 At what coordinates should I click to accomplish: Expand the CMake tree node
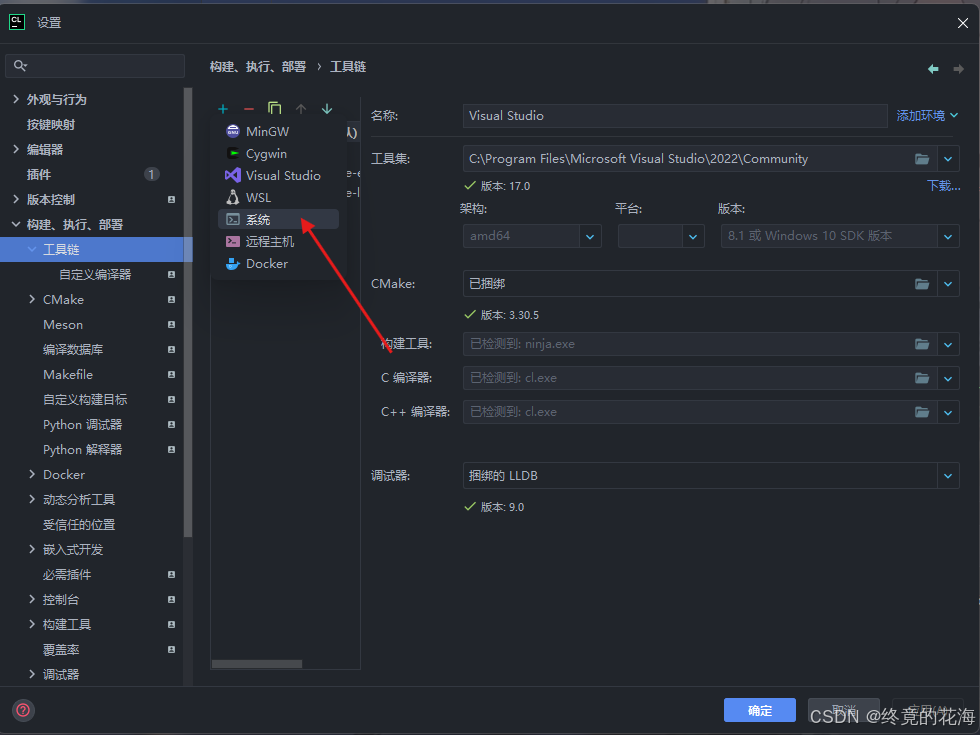[32, 299]
